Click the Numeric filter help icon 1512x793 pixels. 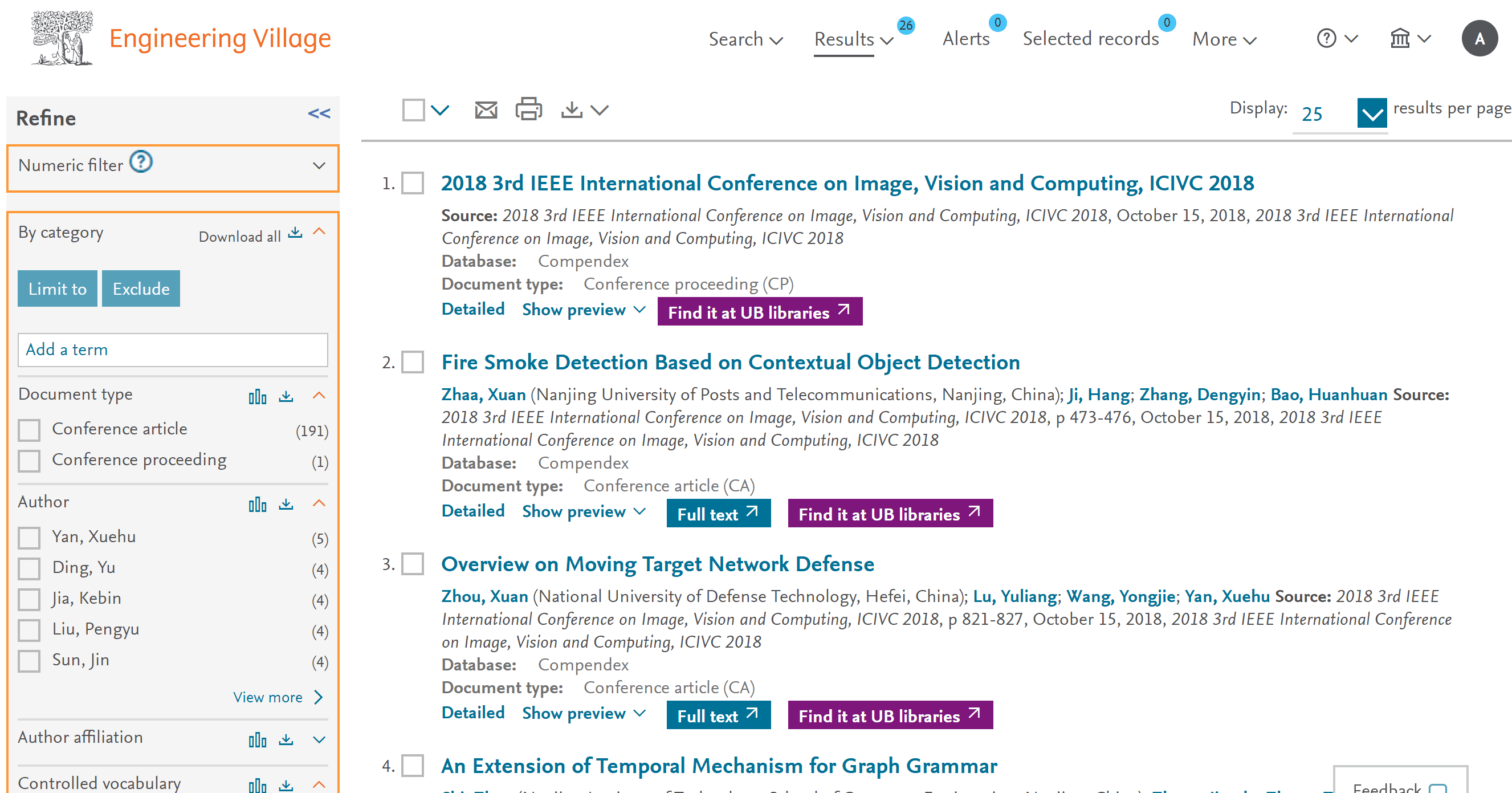tap(141, 162)
